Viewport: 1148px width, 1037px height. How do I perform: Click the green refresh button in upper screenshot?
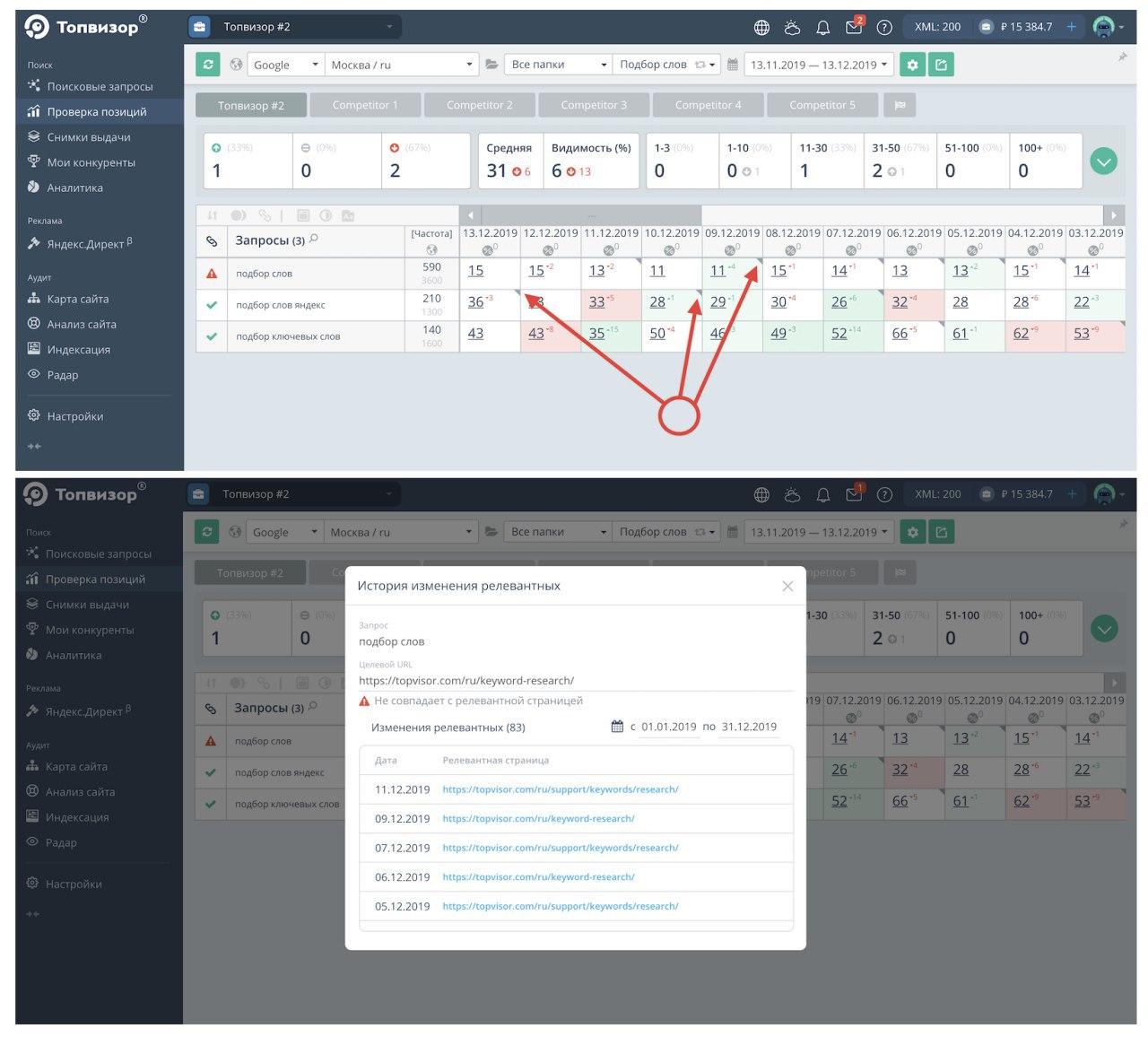tap(208, 65)
